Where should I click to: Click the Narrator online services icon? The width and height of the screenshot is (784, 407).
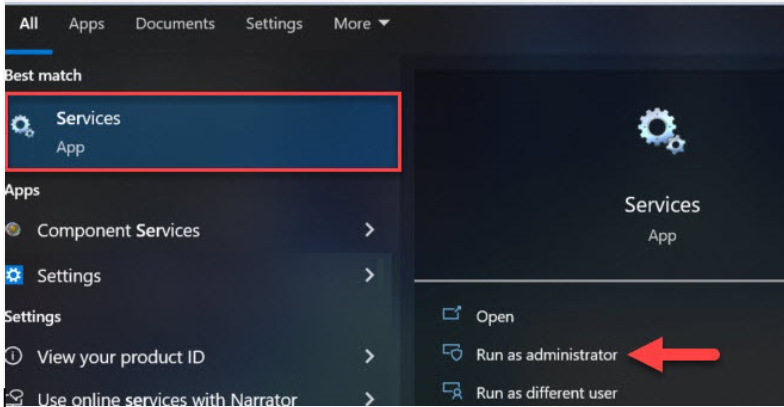click(x=14, y=398)
